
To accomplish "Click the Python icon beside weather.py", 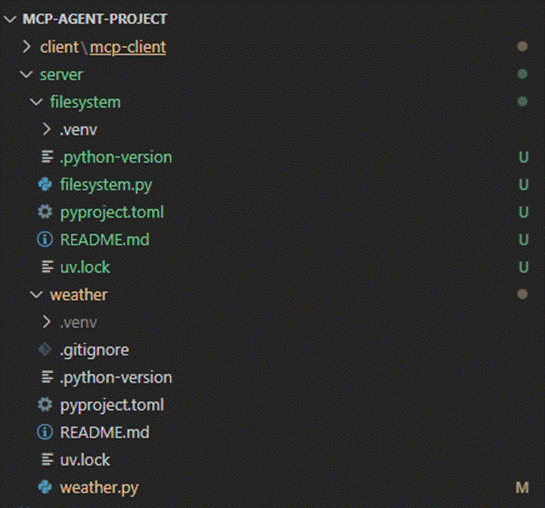I will pyautogui.click(x=45, y=487).
